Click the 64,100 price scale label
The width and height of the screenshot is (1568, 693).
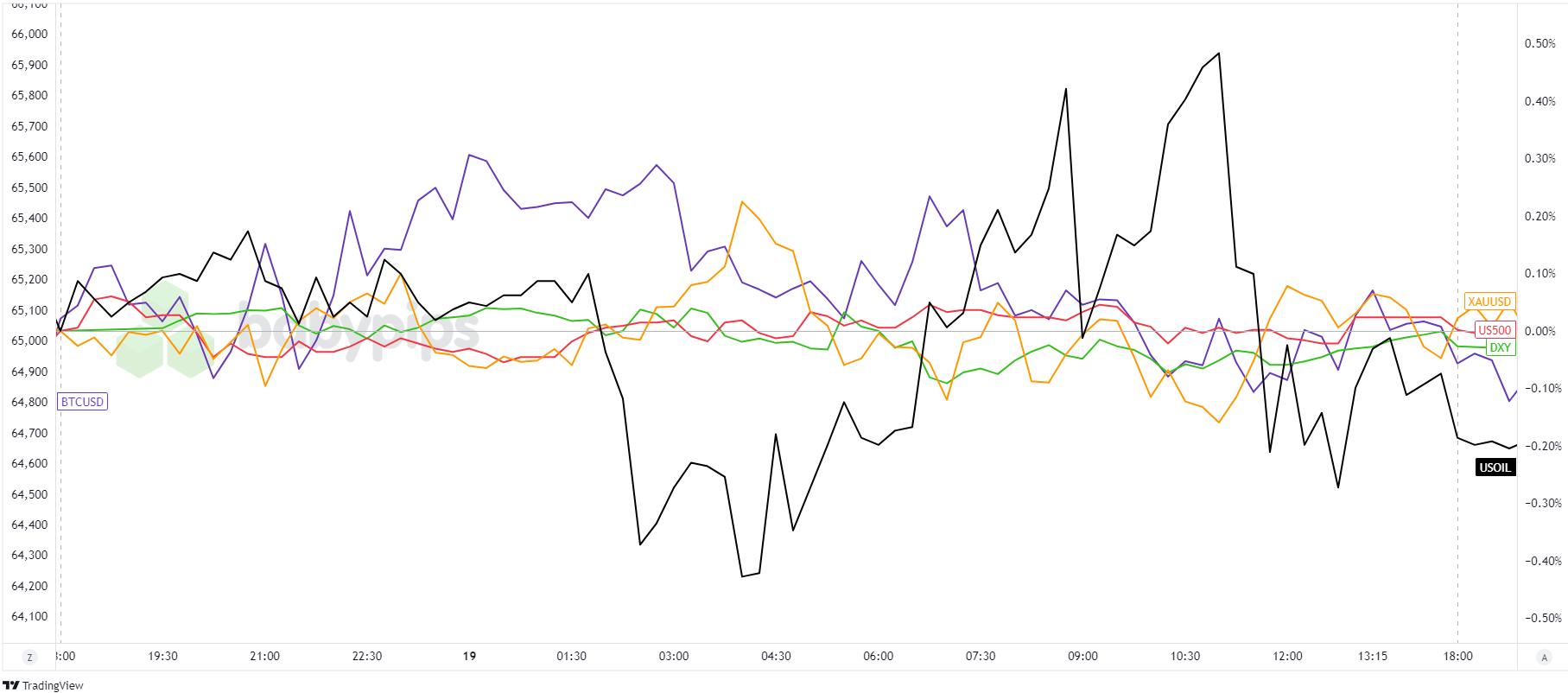pos(29,616)
